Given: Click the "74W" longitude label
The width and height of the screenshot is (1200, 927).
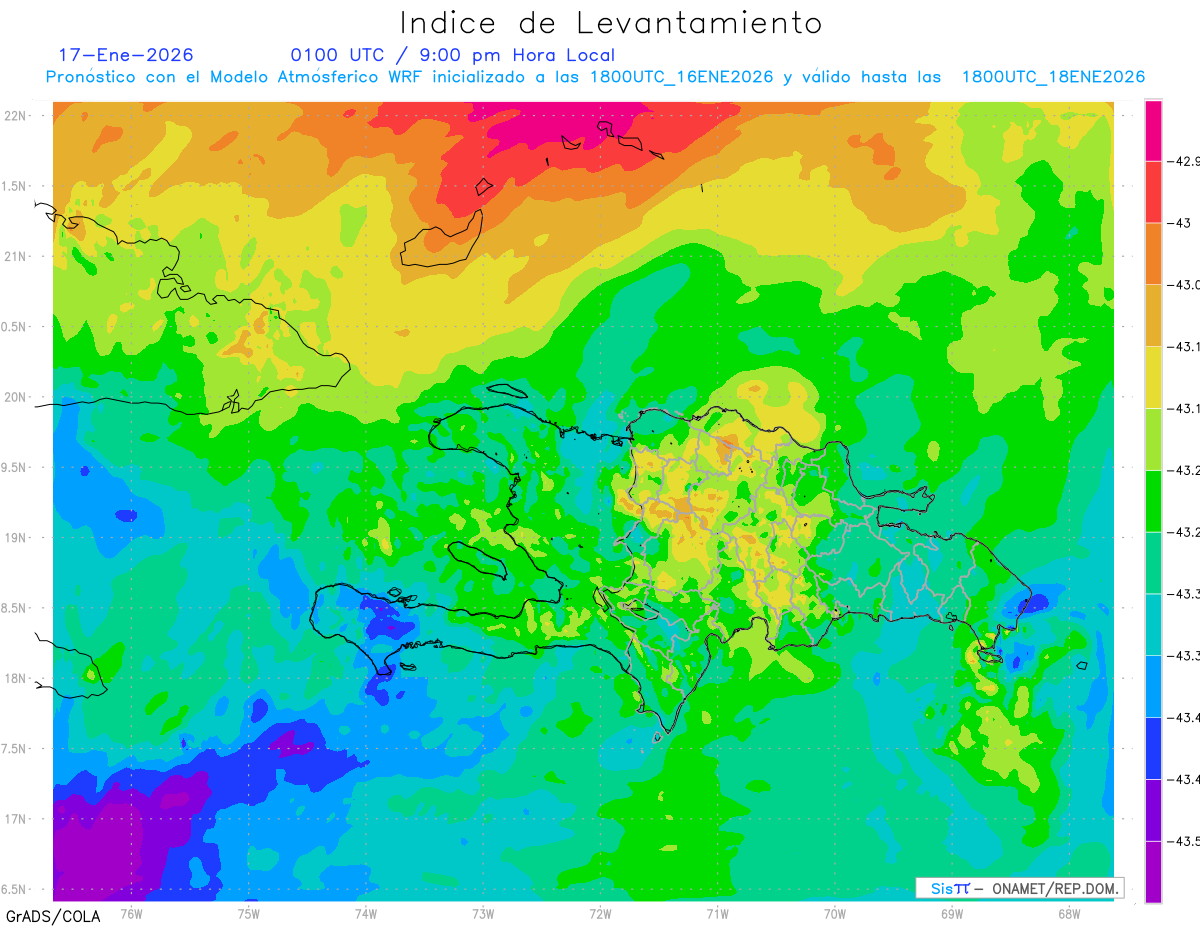Looking at the screenshot, I should tap(366, 914).
